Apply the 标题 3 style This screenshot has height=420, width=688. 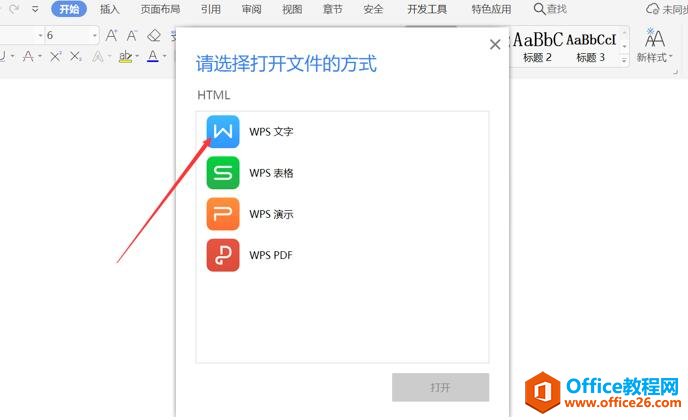pyautogui.click(x=591, y=46)
